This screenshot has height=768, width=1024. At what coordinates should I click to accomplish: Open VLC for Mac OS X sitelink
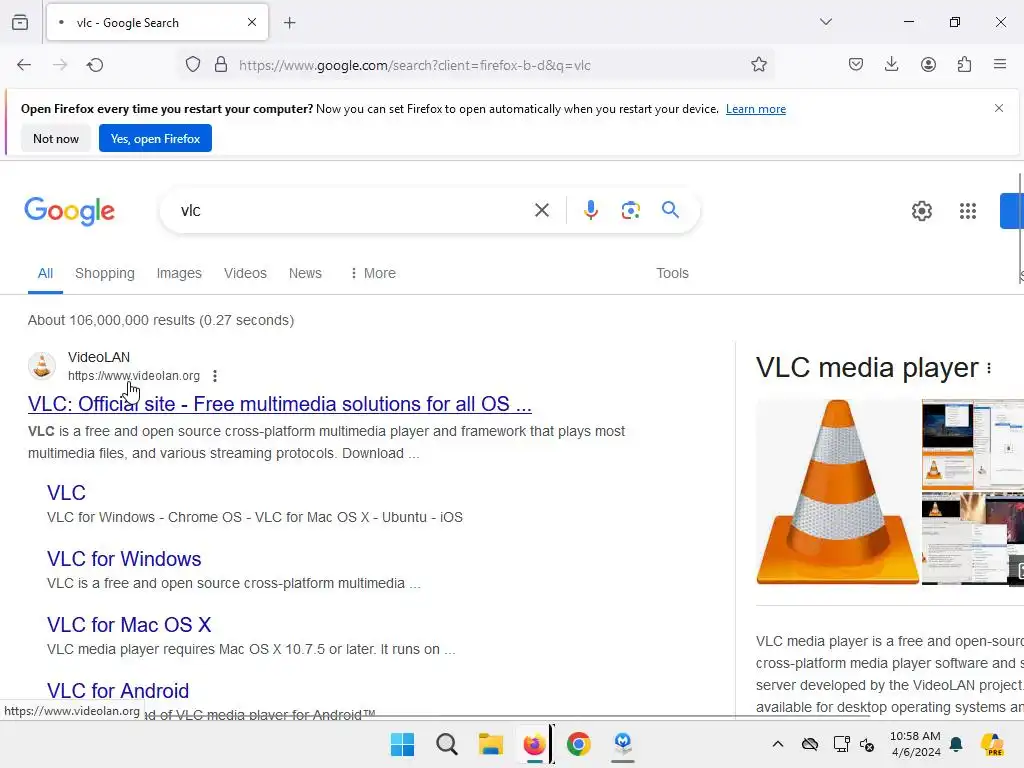point(129,625)
